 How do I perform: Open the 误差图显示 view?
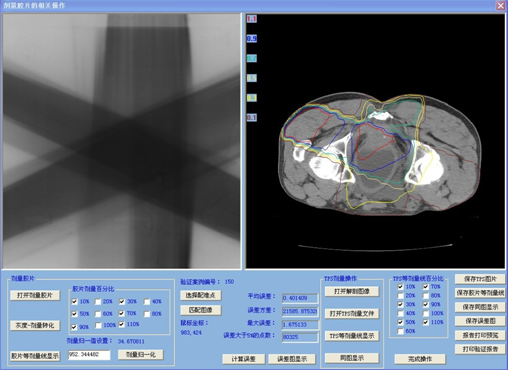pyautogui.click(x=292, y=359)
